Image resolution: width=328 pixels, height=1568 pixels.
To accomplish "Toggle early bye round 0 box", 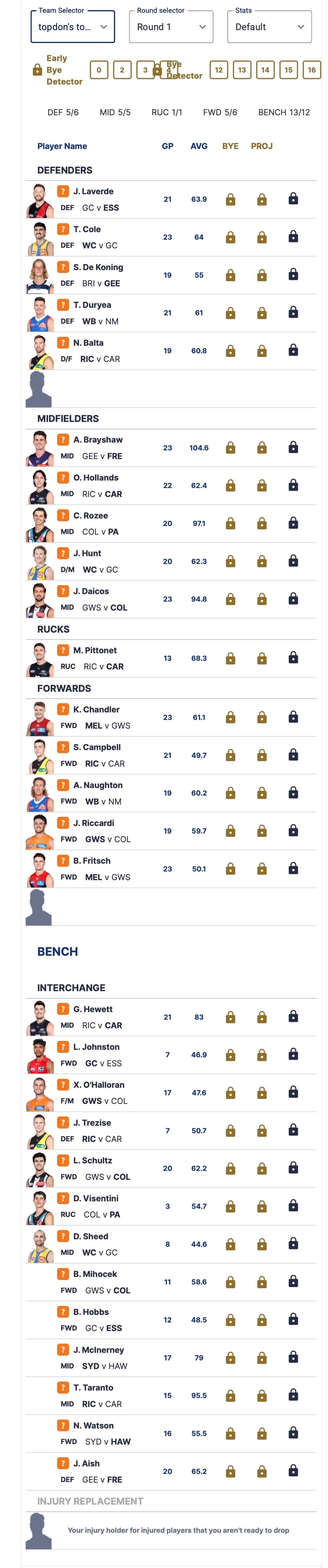I will [x=99, y=70].
